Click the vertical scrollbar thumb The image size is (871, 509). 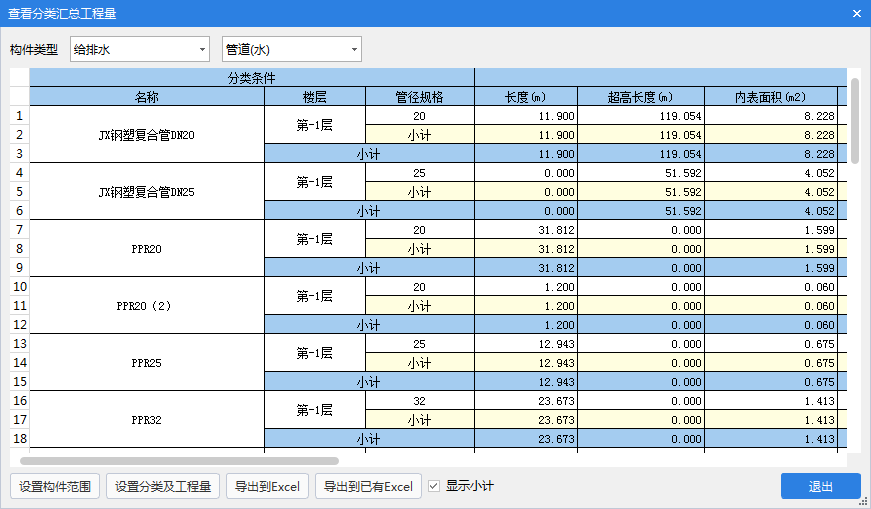coord(853,120)
